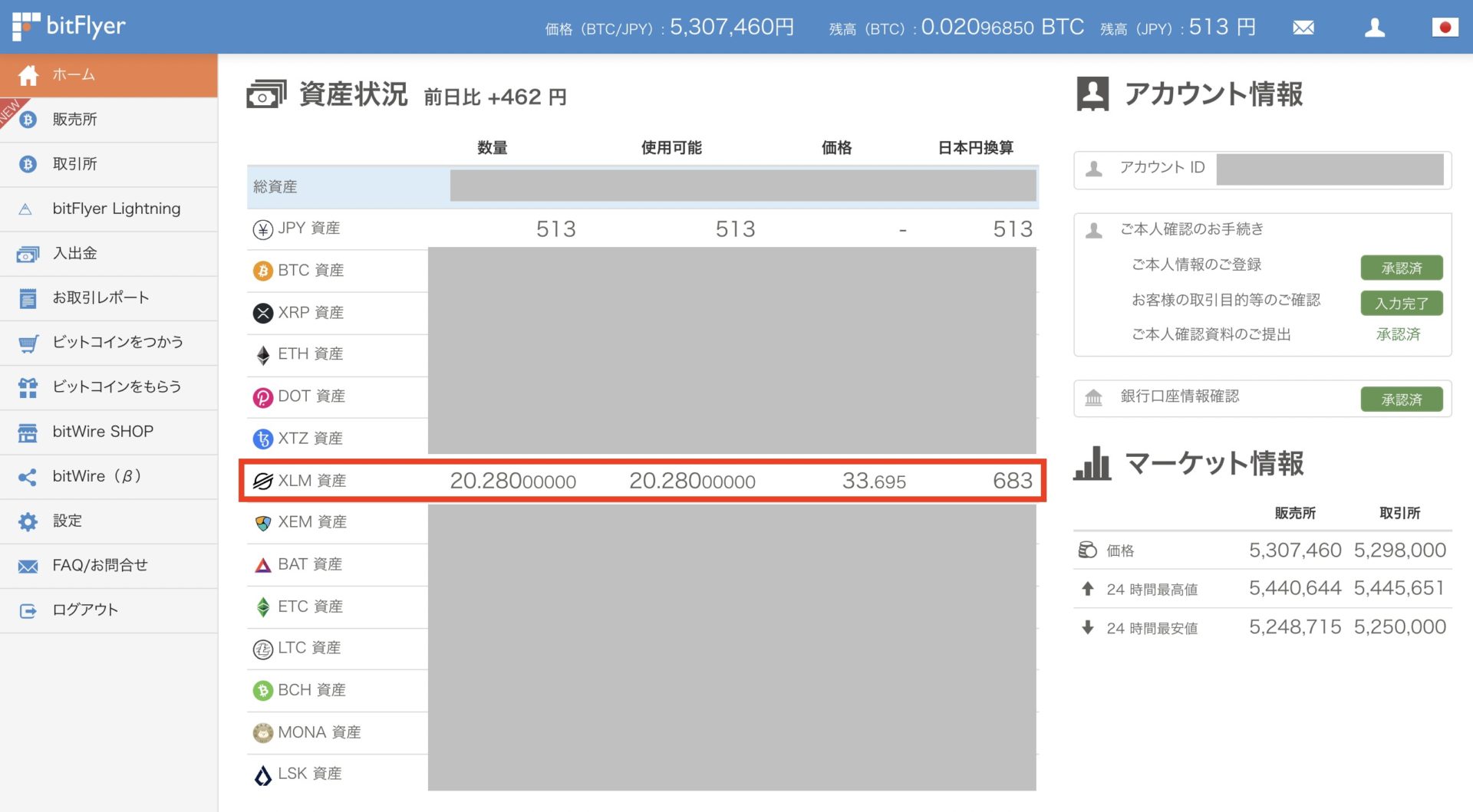This screenshot has height=812, width=1473.
Task: Go to 入出金 deposit/withdrawal page
Action: click(74, 253)
